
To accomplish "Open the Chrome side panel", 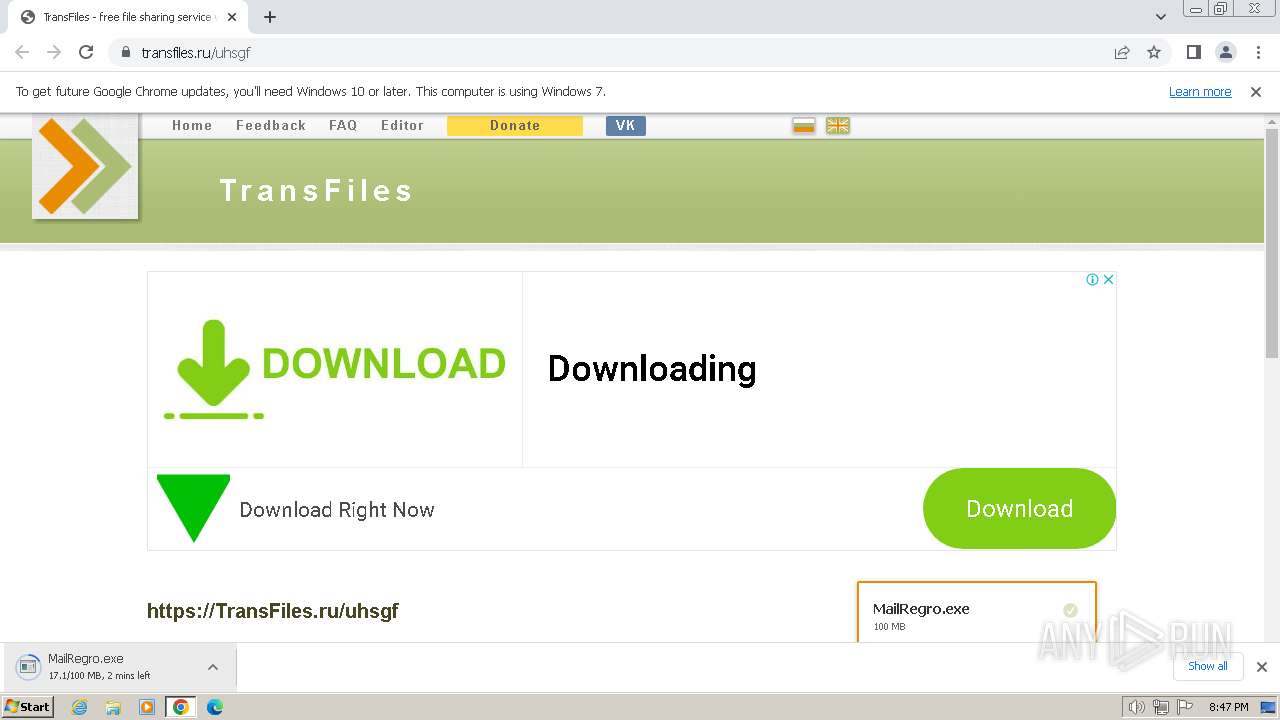I will [1194, 52].
